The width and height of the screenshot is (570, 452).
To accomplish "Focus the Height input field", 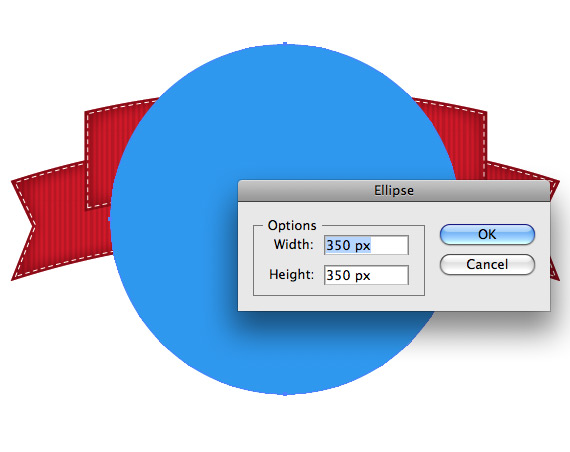I will [x=366, y=275].
